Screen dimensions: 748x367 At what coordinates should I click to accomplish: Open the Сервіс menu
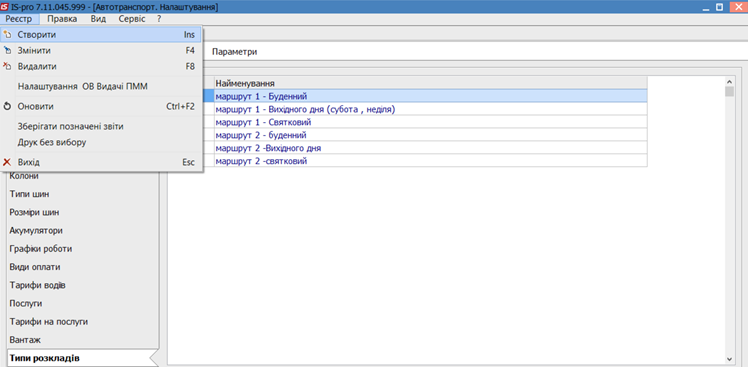tap(132, 19)
